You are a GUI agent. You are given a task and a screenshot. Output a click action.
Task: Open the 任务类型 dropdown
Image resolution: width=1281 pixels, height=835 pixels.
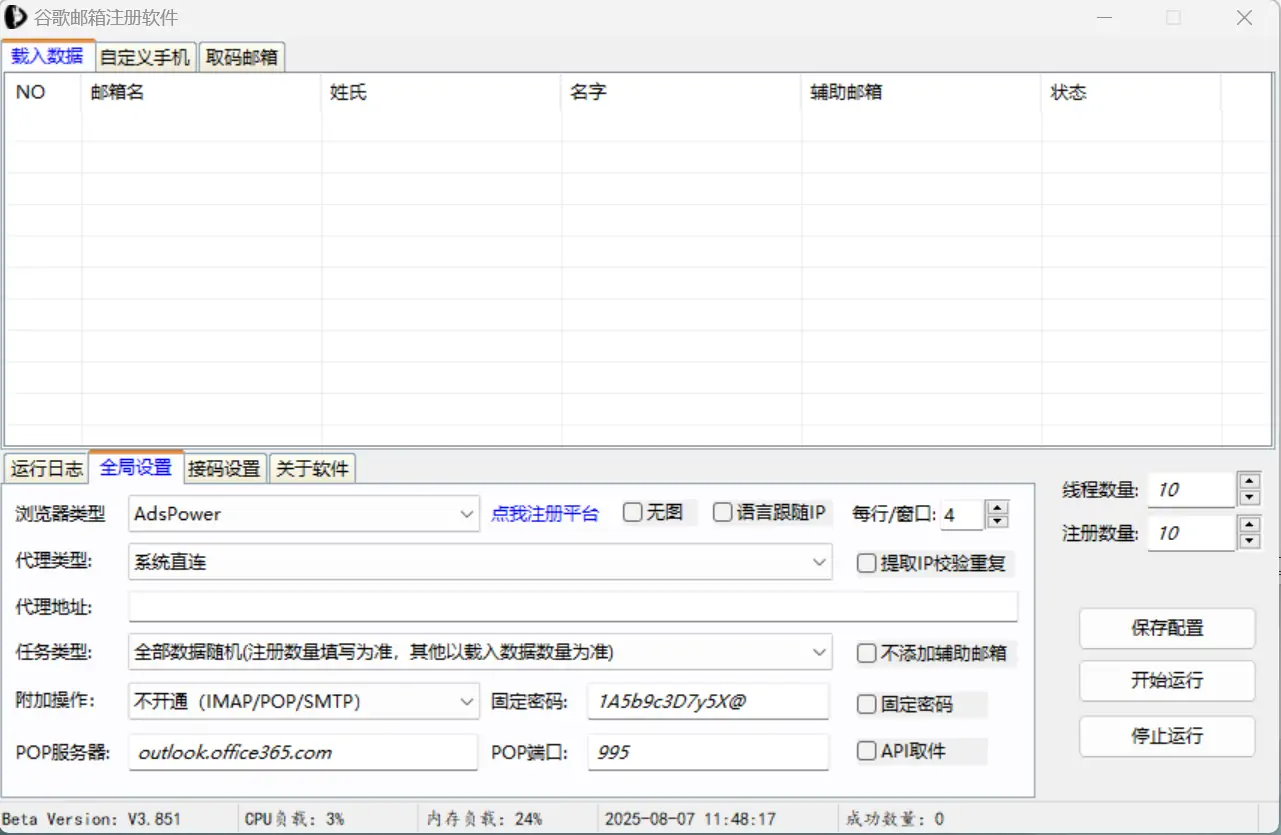pos(480,652)
